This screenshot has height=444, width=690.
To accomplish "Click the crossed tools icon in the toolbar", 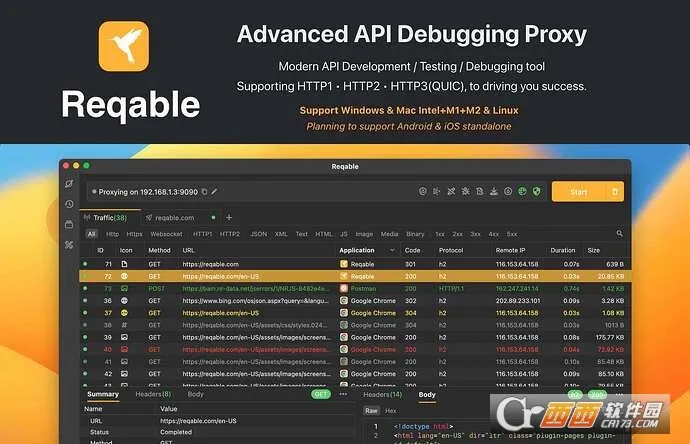I will click(x=451, y=191).
